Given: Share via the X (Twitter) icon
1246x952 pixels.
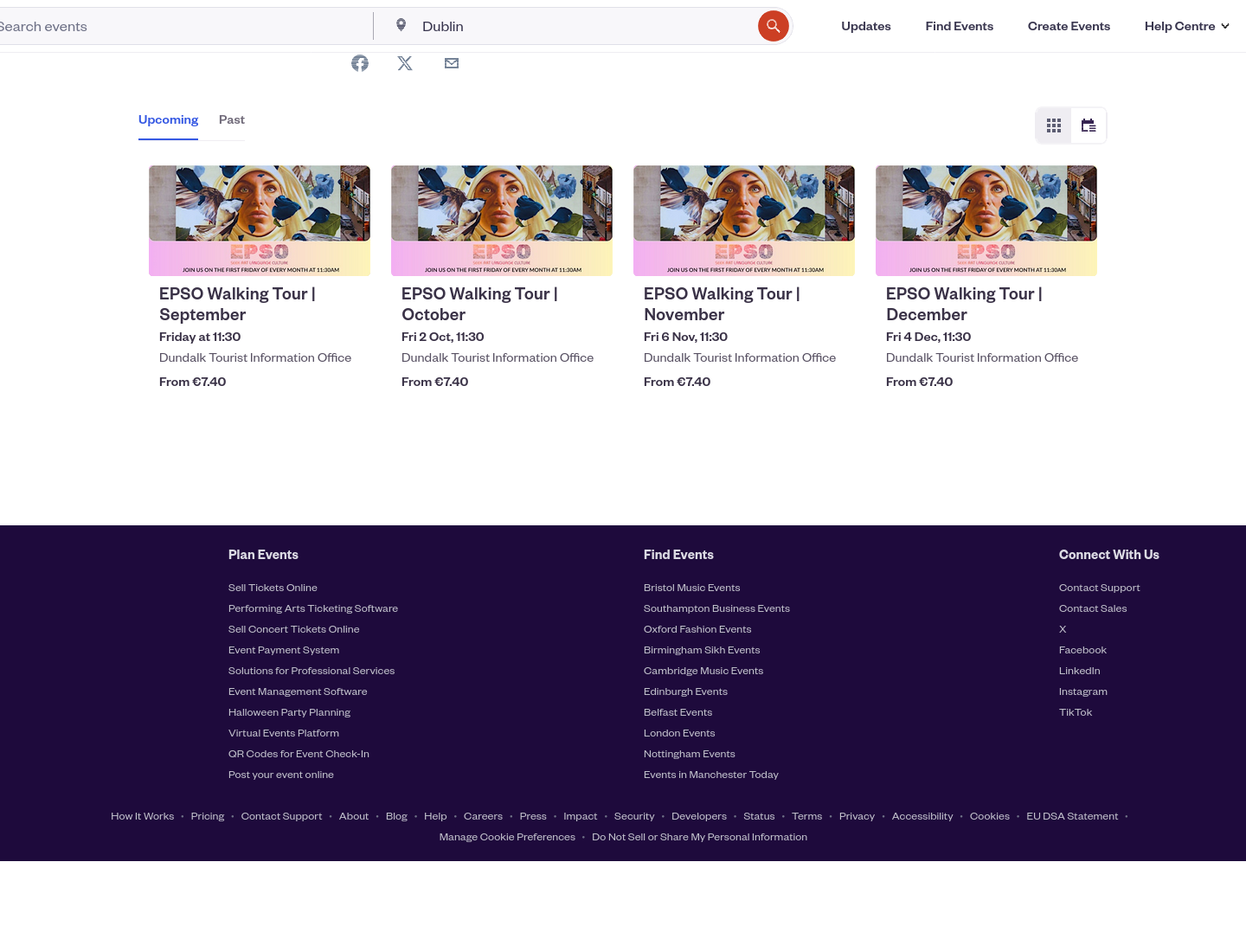Looking at the screenshot, I should coord(405,63).
